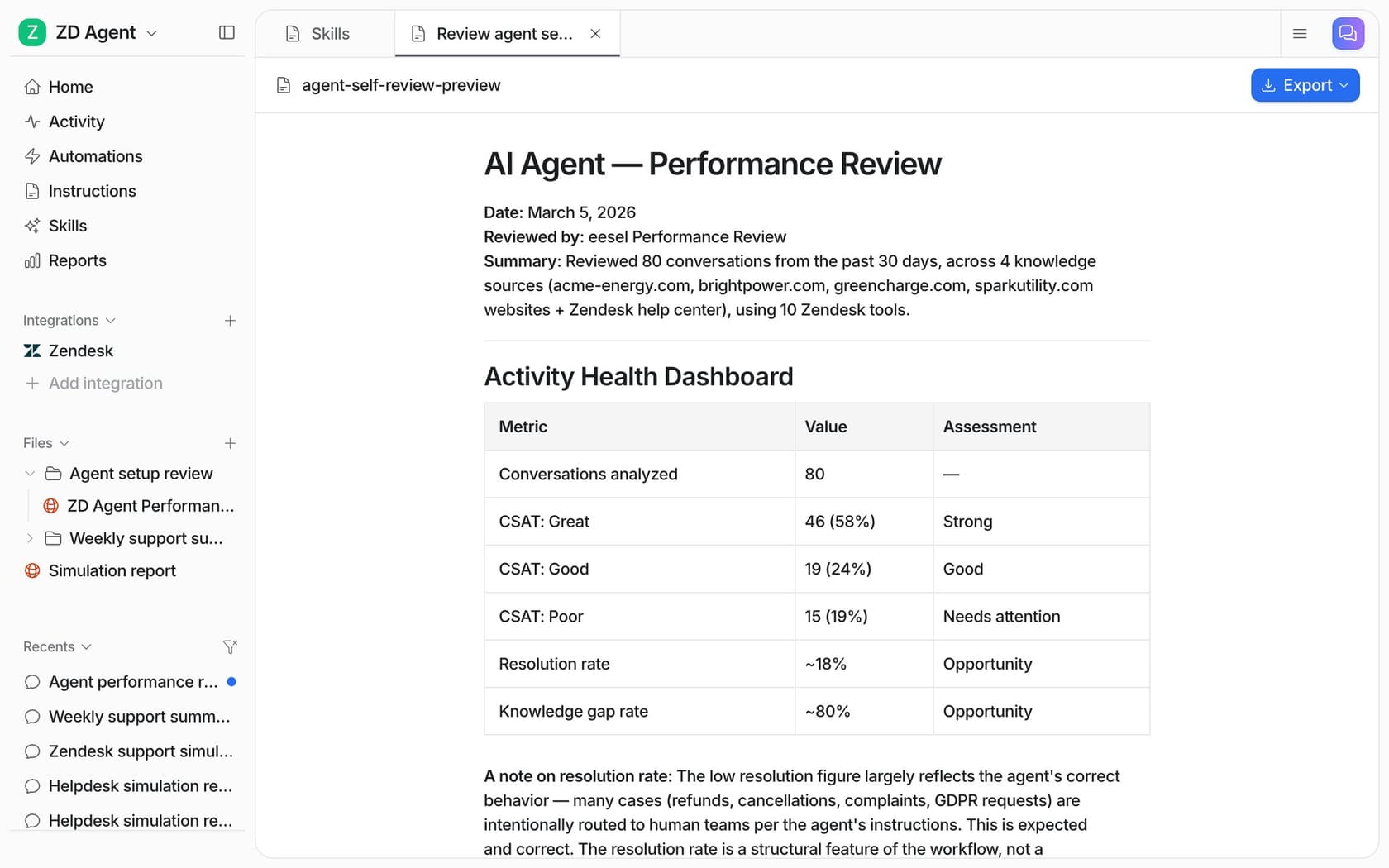The height and width of the screenshot is (868, 1389).
Task: Select the Agent setup review folder
Action: 141,474
